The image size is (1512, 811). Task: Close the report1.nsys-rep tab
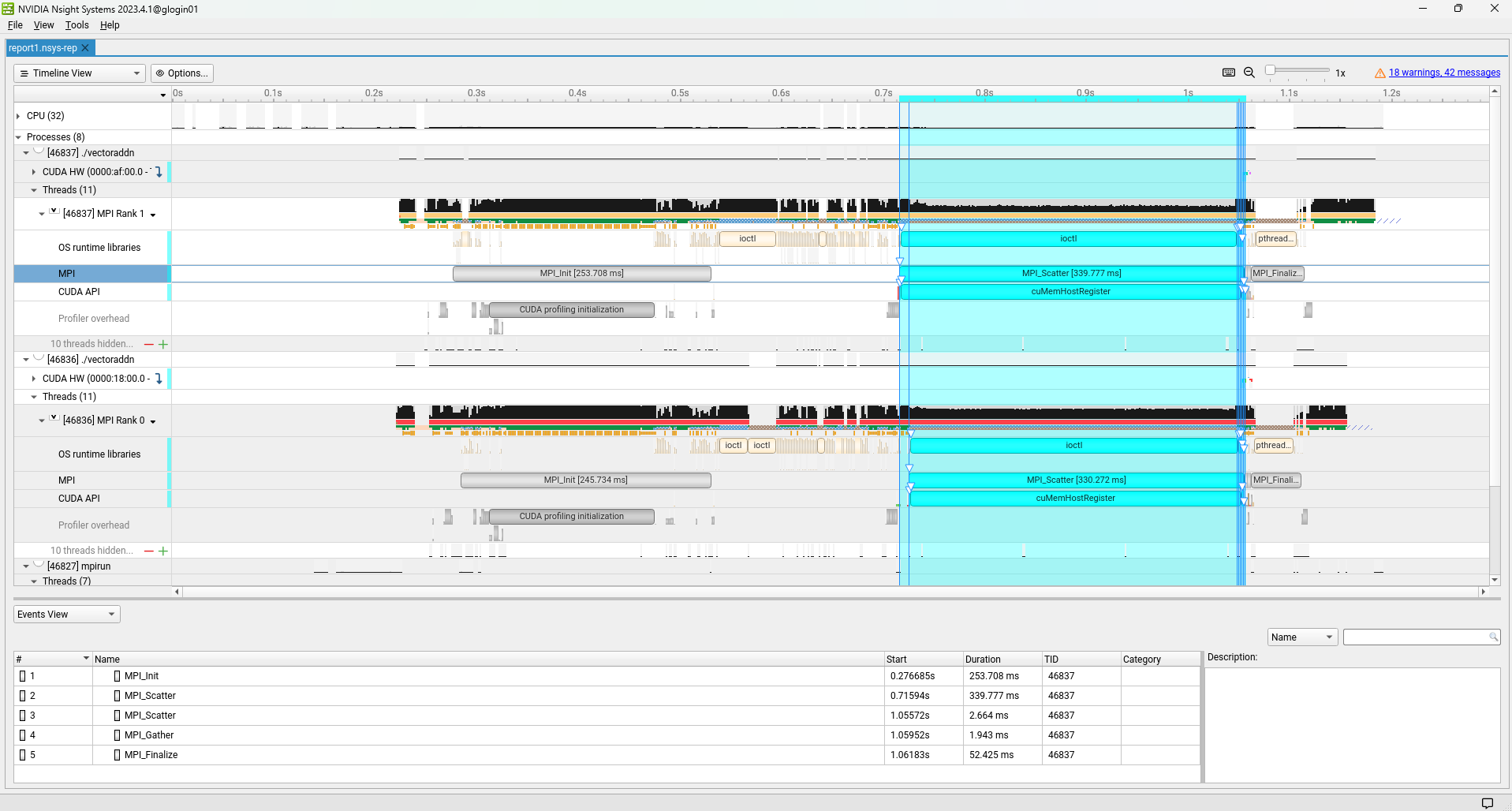tap(85, 48)
